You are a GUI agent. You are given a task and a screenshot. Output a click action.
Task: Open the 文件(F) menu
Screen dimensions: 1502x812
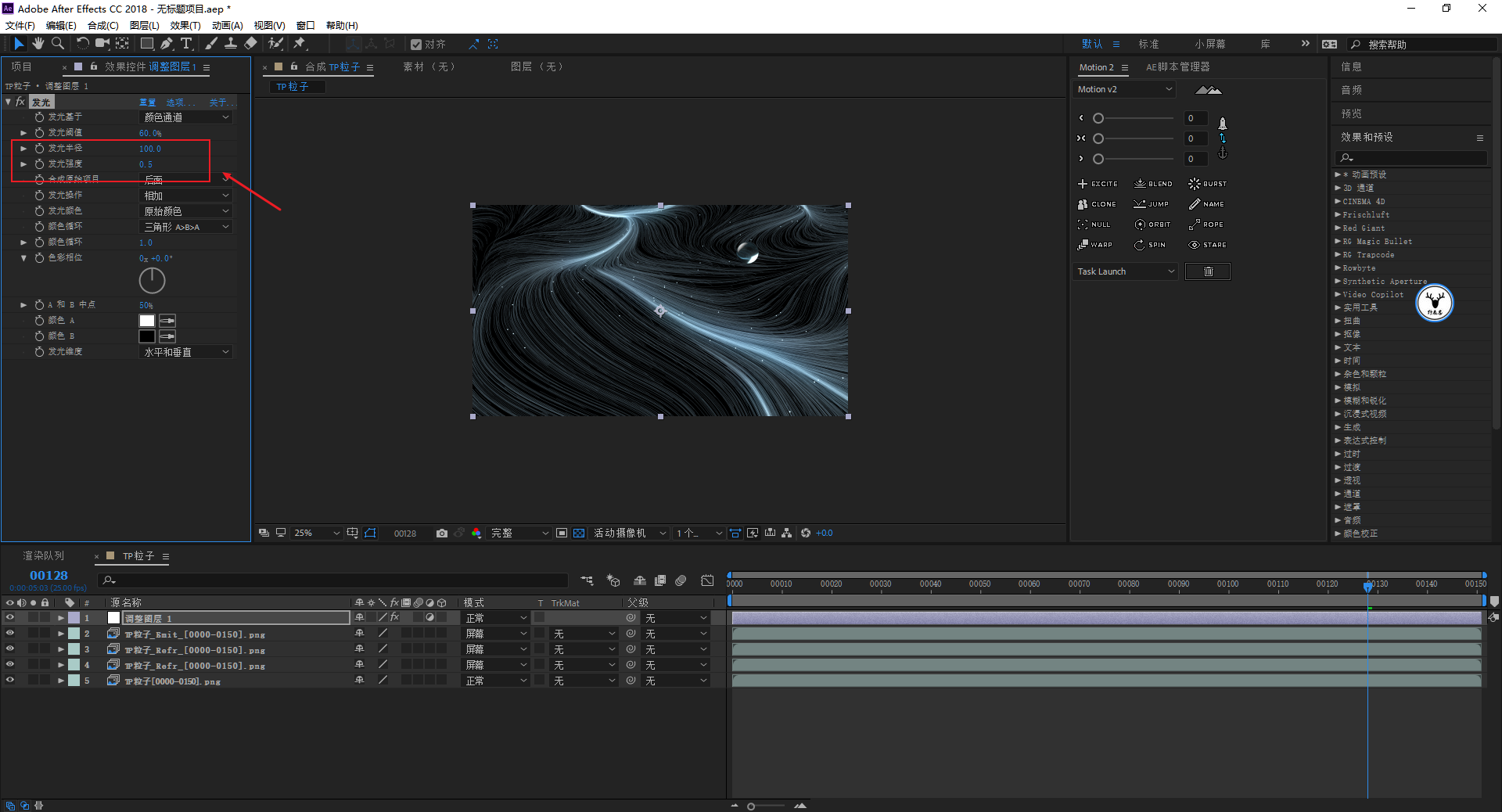(20, 26)
